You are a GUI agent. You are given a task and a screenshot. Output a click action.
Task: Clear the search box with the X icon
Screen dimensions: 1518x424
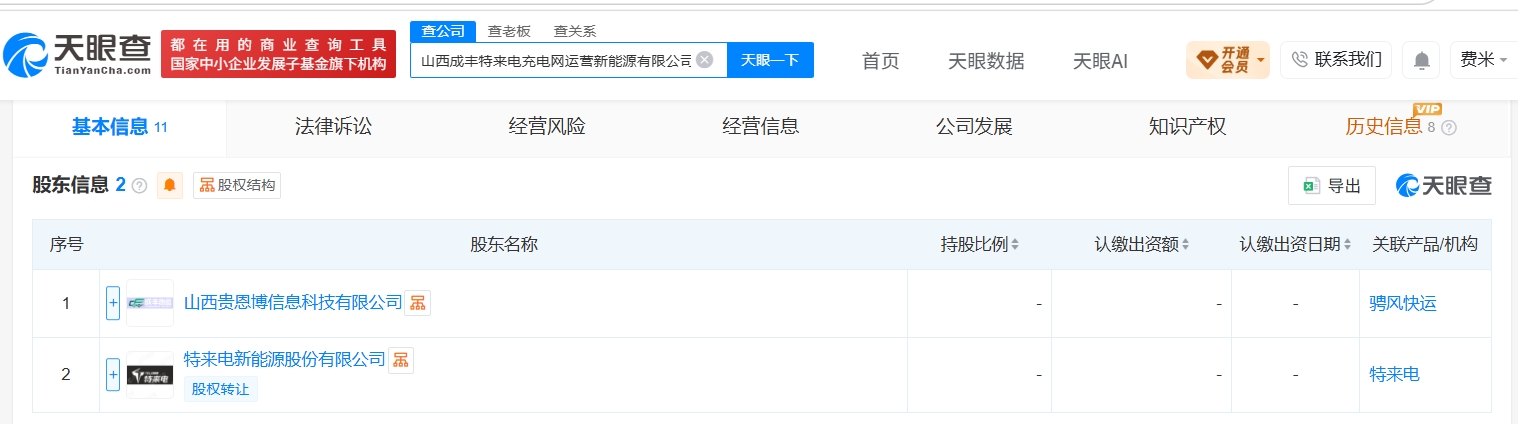pyautogui.click(x=704, y=59)
